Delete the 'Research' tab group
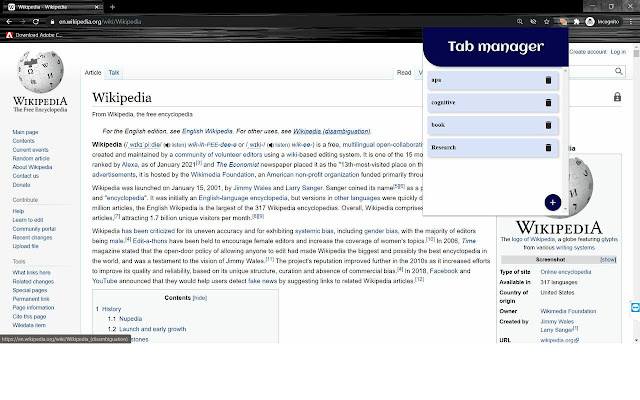 pos(548,147)
